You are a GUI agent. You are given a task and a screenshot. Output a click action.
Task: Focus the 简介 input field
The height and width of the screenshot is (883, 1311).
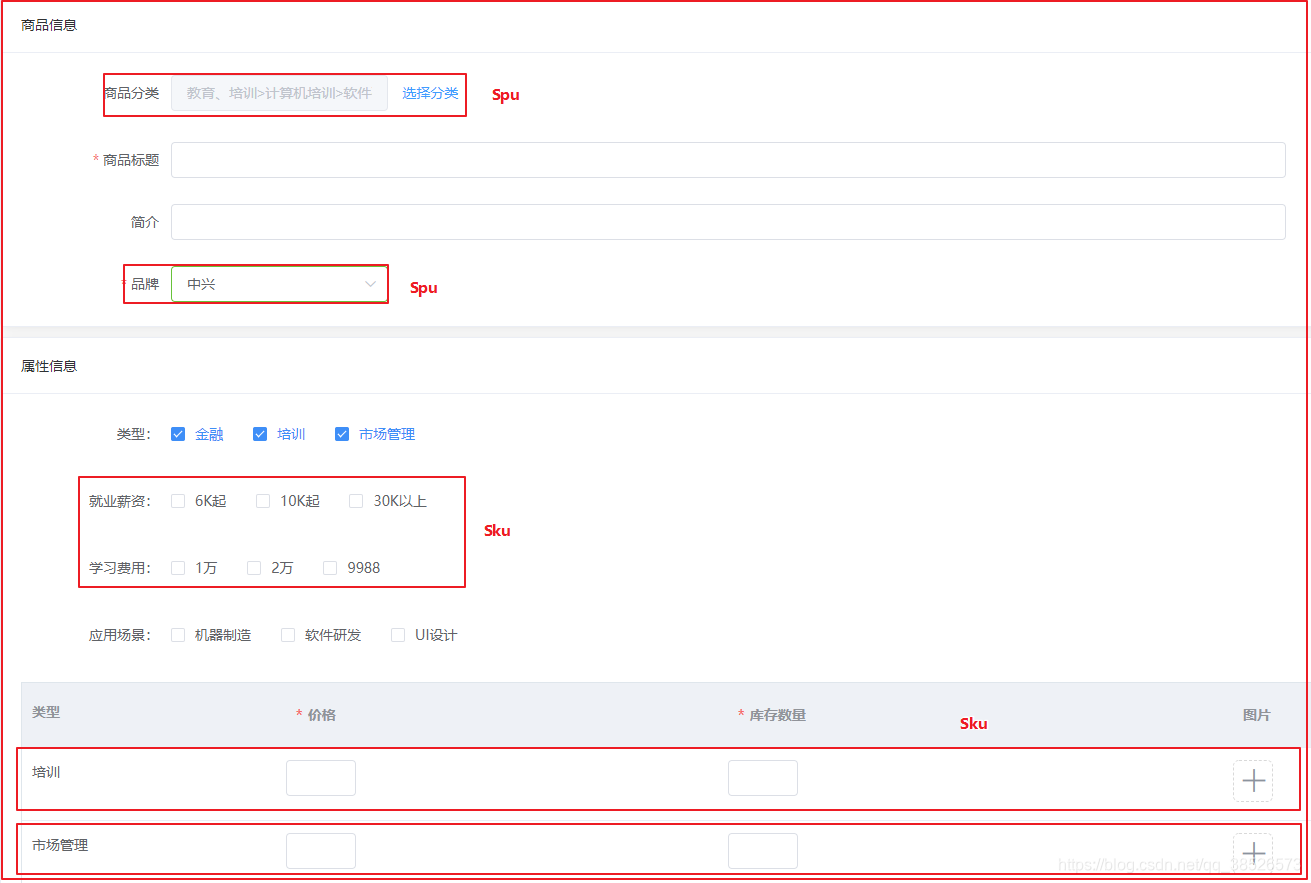point(728,222)
